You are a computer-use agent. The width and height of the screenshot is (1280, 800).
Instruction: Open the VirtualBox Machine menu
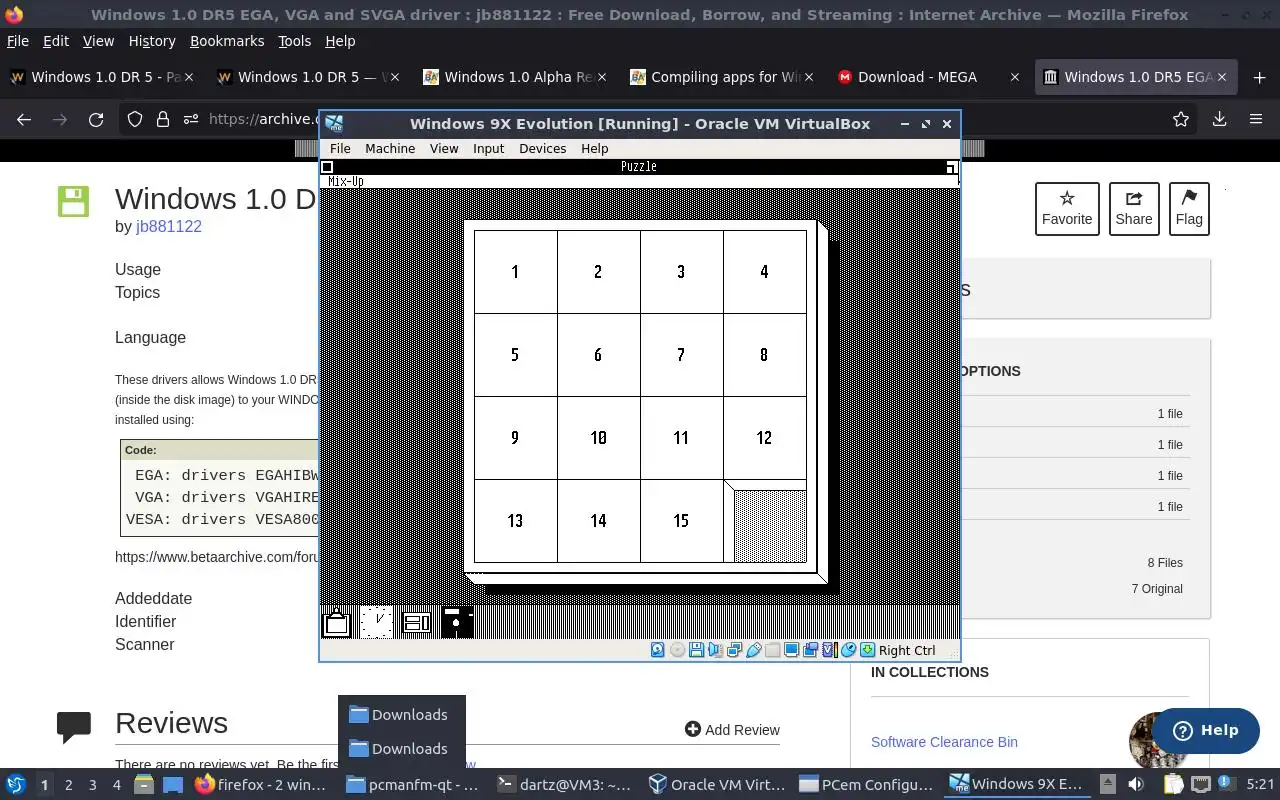pos(390,148)
